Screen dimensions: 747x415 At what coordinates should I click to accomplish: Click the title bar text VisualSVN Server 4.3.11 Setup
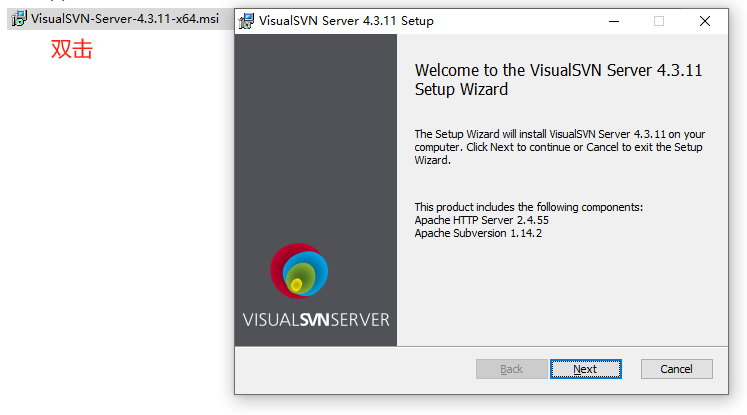coord(346,21)
